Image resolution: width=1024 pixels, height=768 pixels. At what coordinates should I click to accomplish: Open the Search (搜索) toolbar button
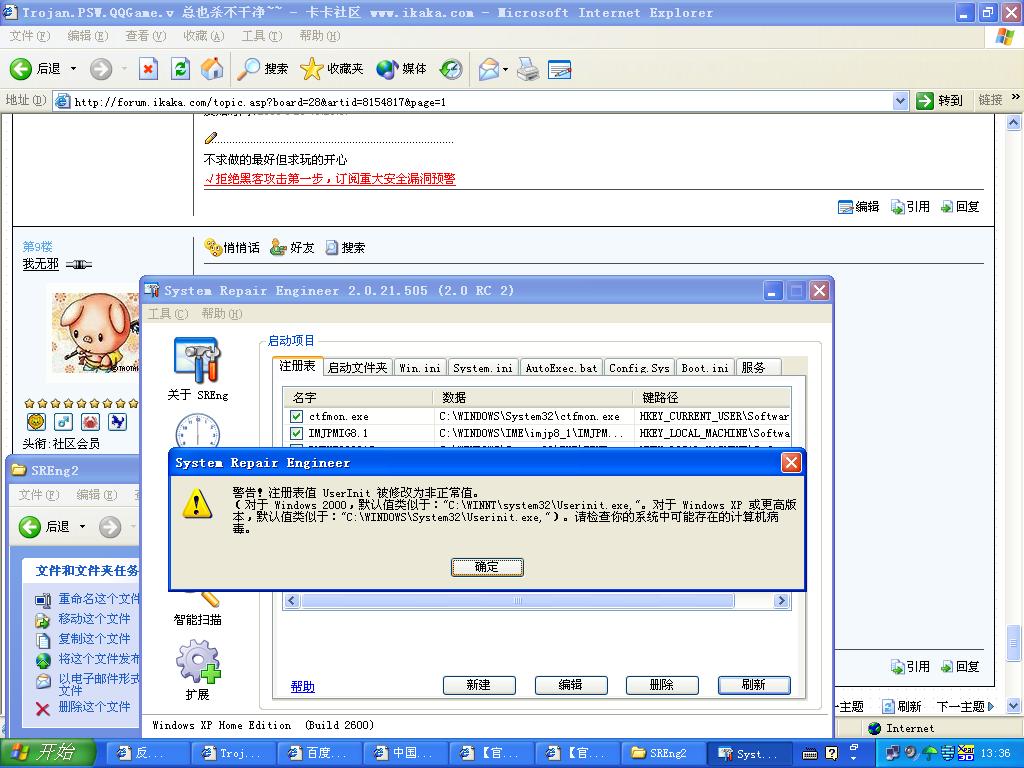tap(262, 69)
